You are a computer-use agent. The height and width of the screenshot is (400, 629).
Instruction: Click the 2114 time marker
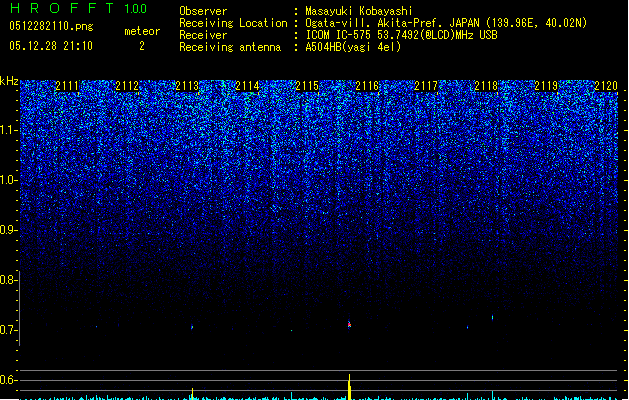coord(247,86)
